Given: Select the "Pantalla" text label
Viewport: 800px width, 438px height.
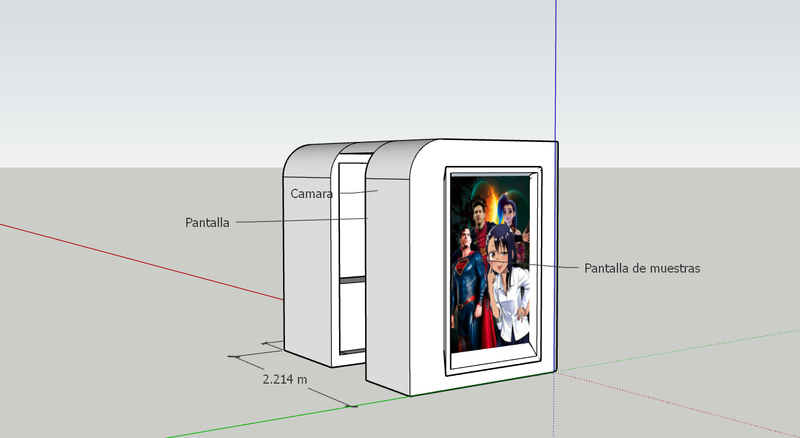Looking at the screenshot, I should (207, 223).
